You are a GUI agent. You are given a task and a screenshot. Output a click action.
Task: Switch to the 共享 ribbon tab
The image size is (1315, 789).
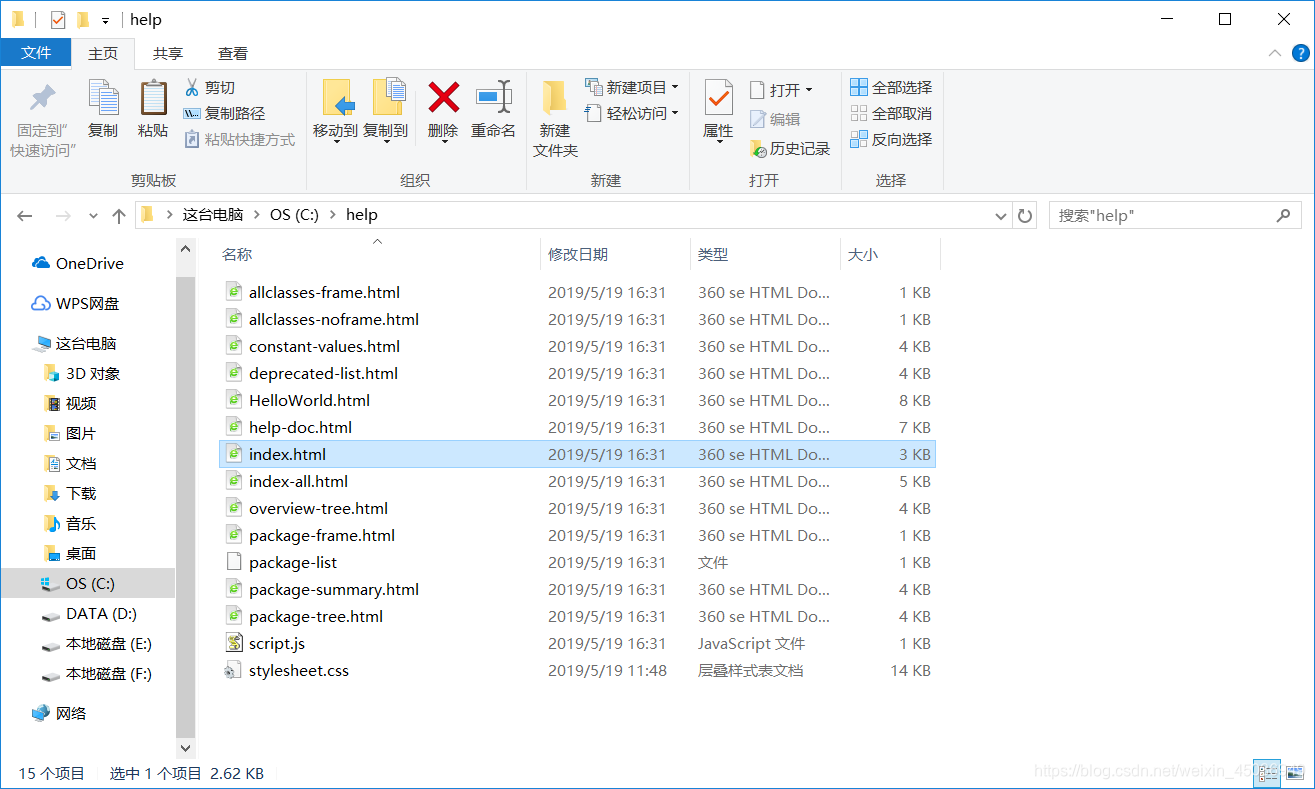(x=168, y=53)
